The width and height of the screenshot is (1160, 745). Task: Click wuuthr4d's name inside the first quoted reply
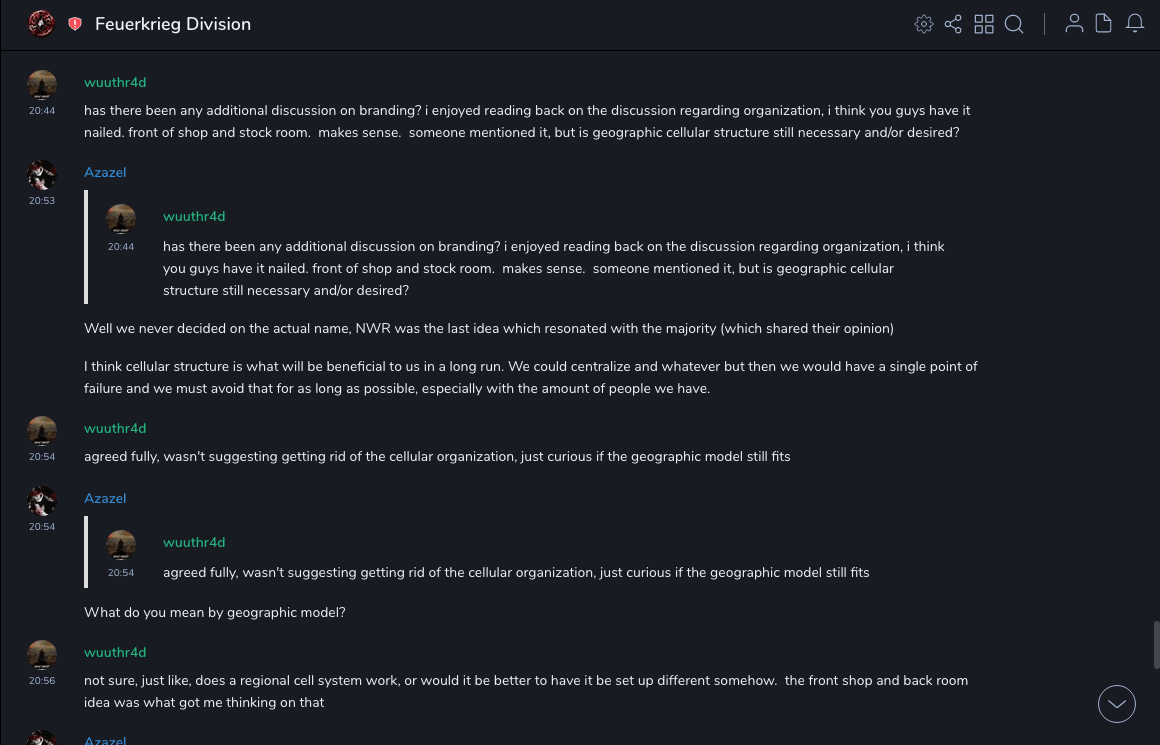point(194,216)
